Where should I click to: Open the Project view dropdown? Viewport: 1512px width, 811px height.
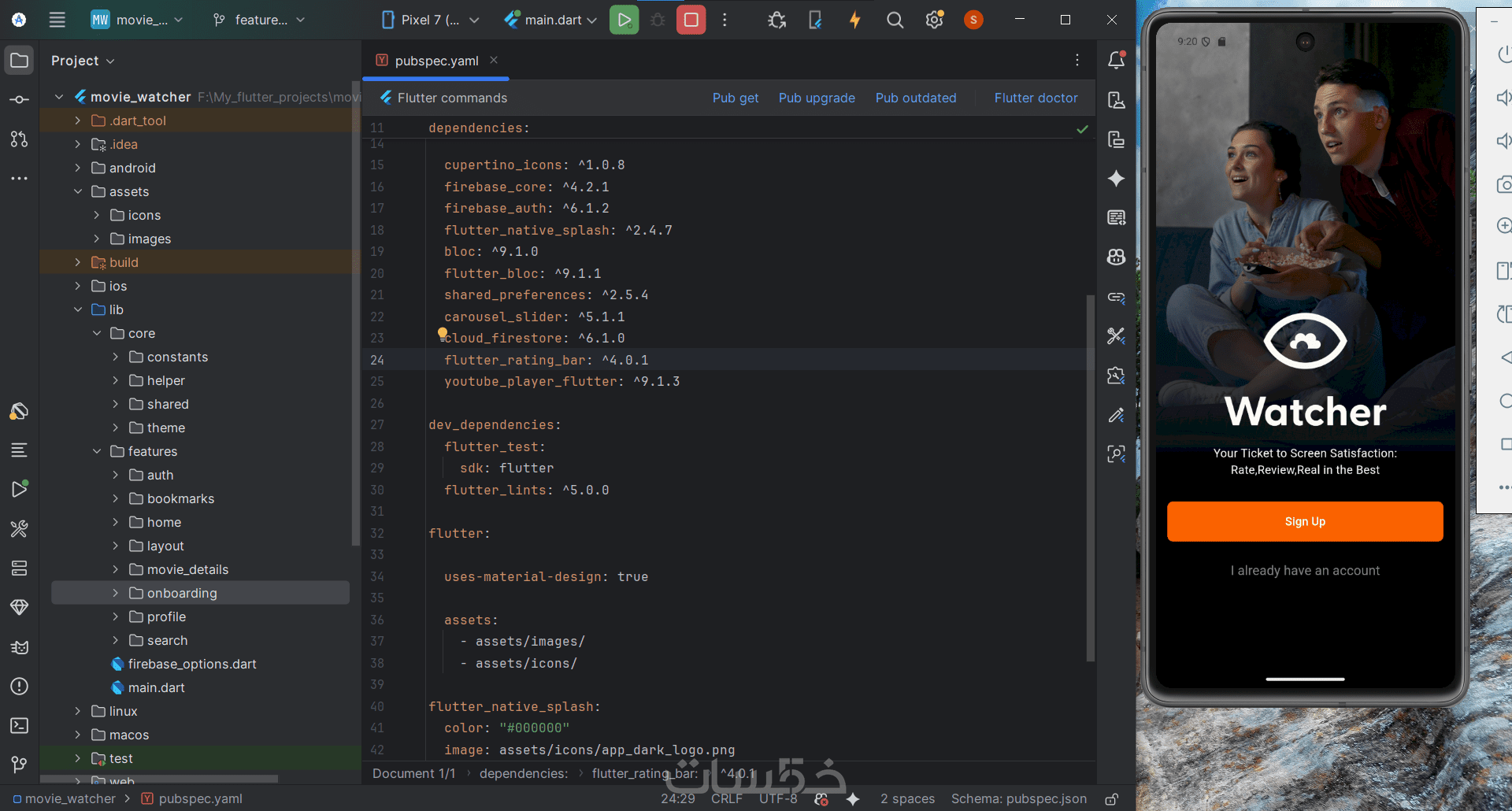coord(83,61)
